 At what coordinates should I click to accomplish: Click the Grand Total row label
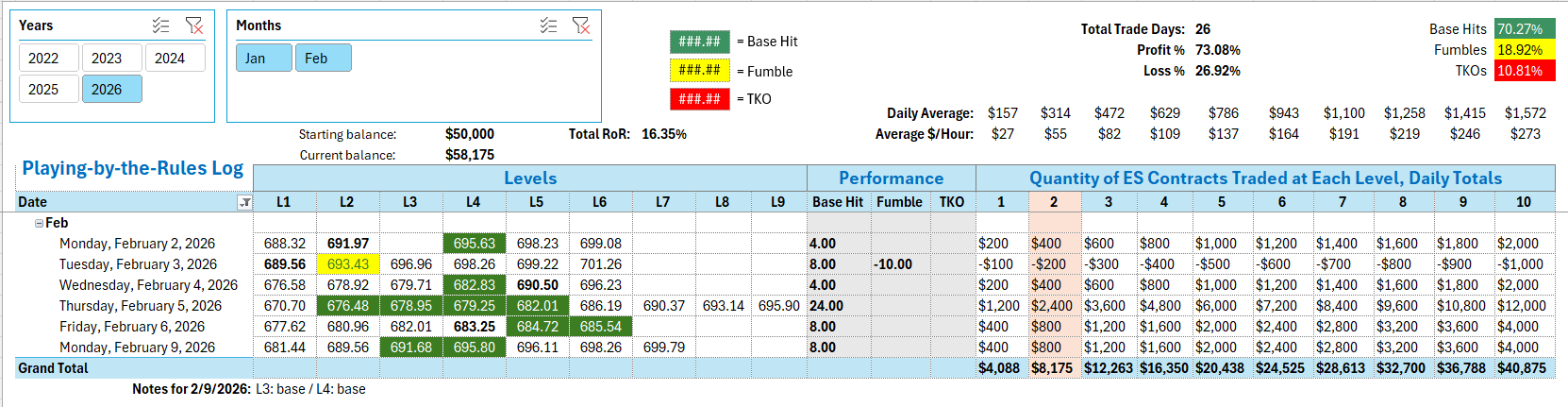point(54,368)
